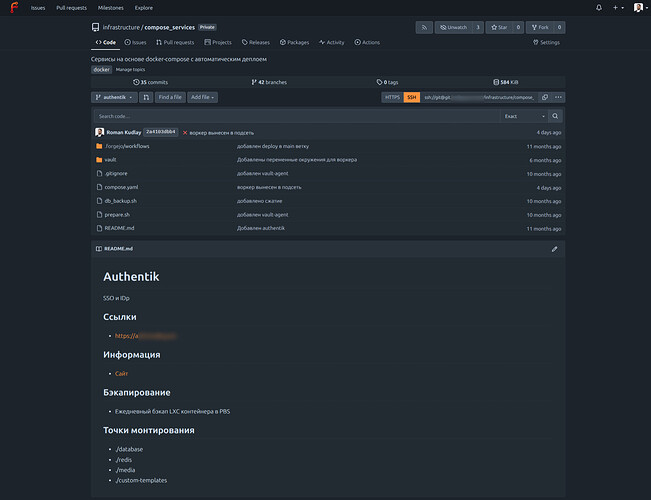The height and width of the screenshot is (500, 651).
Task: Open the Сайт link
Action: point(121,374)
